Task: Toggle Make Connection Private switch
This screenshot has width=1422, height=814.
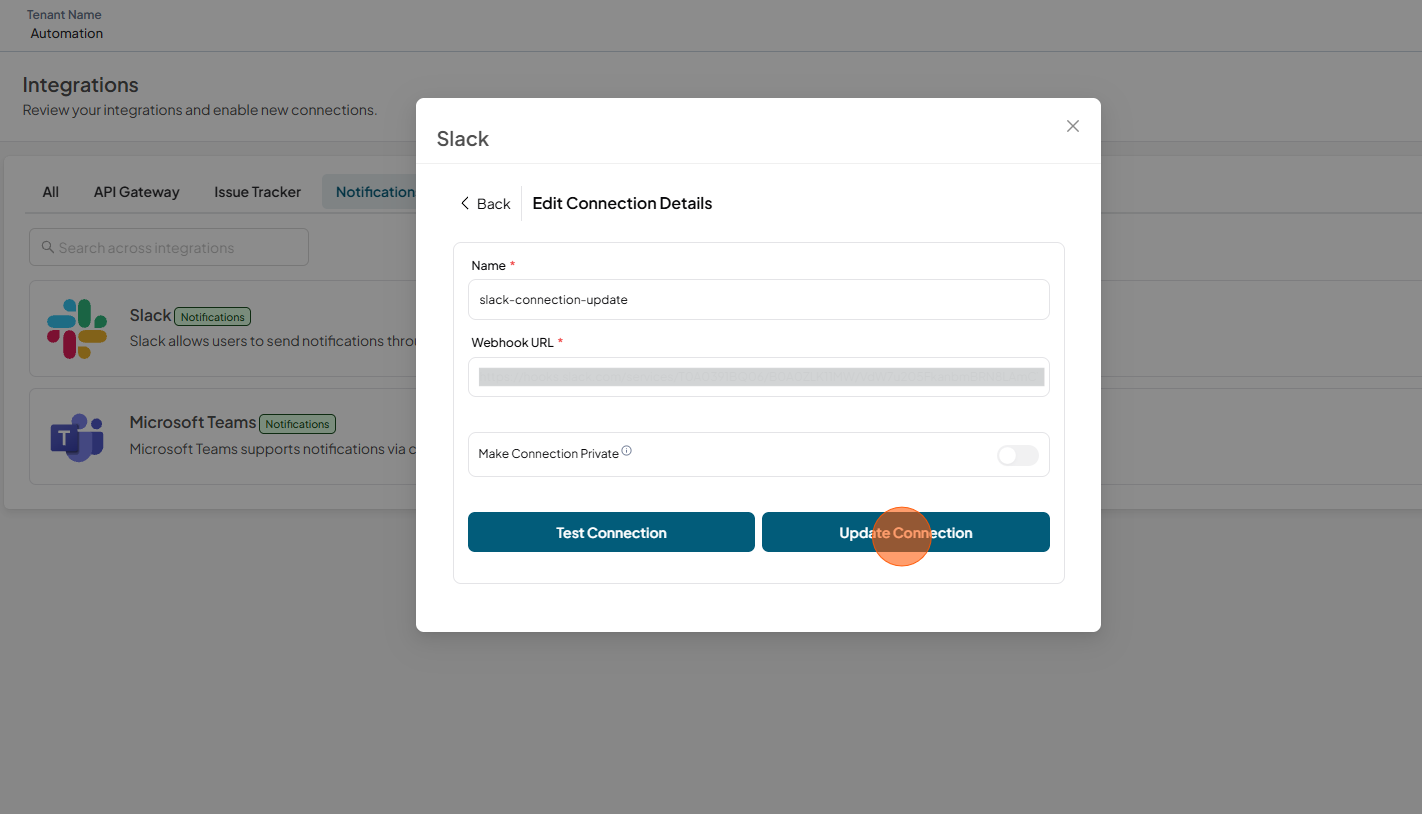Action: tap(1018, 455)
